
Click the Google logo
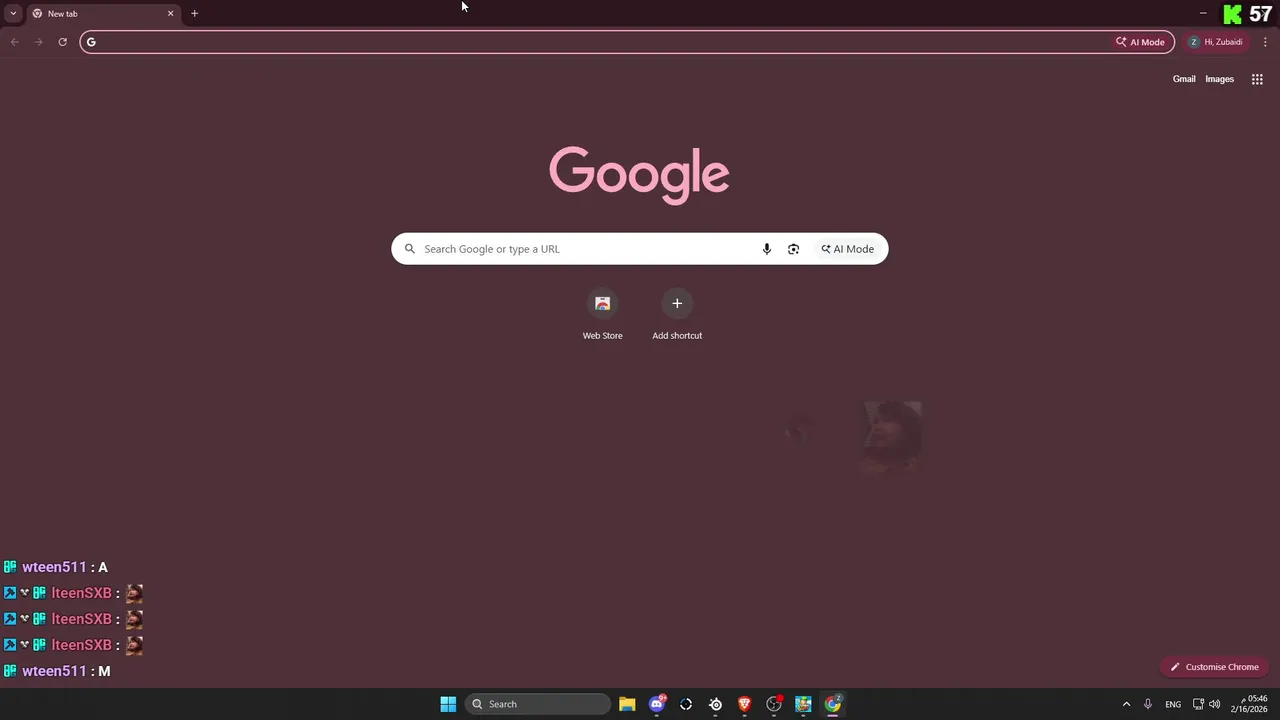click(x=639, y=175)
